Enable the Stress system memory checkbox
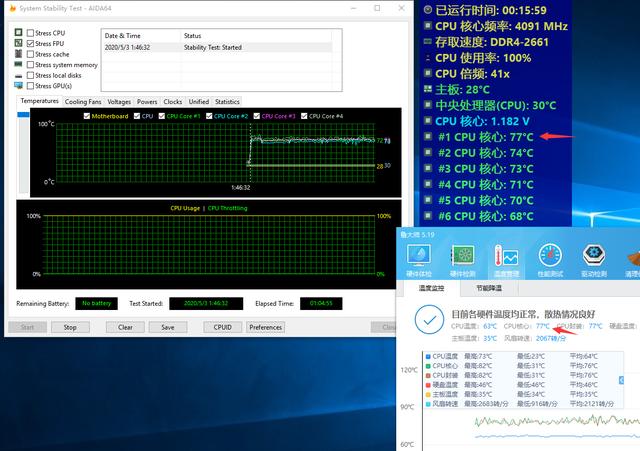 coord(30,64)
